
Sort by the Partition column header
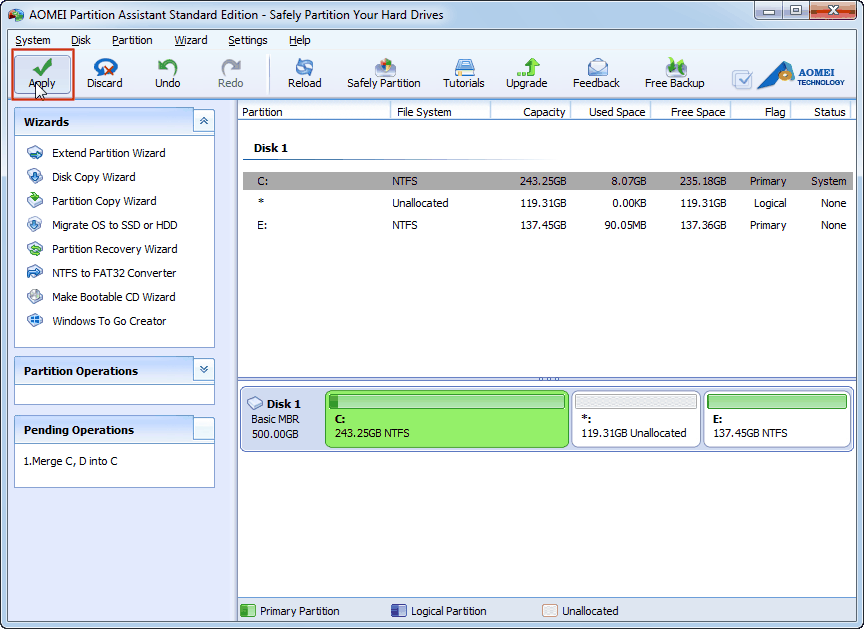click(x=314, y=112)
